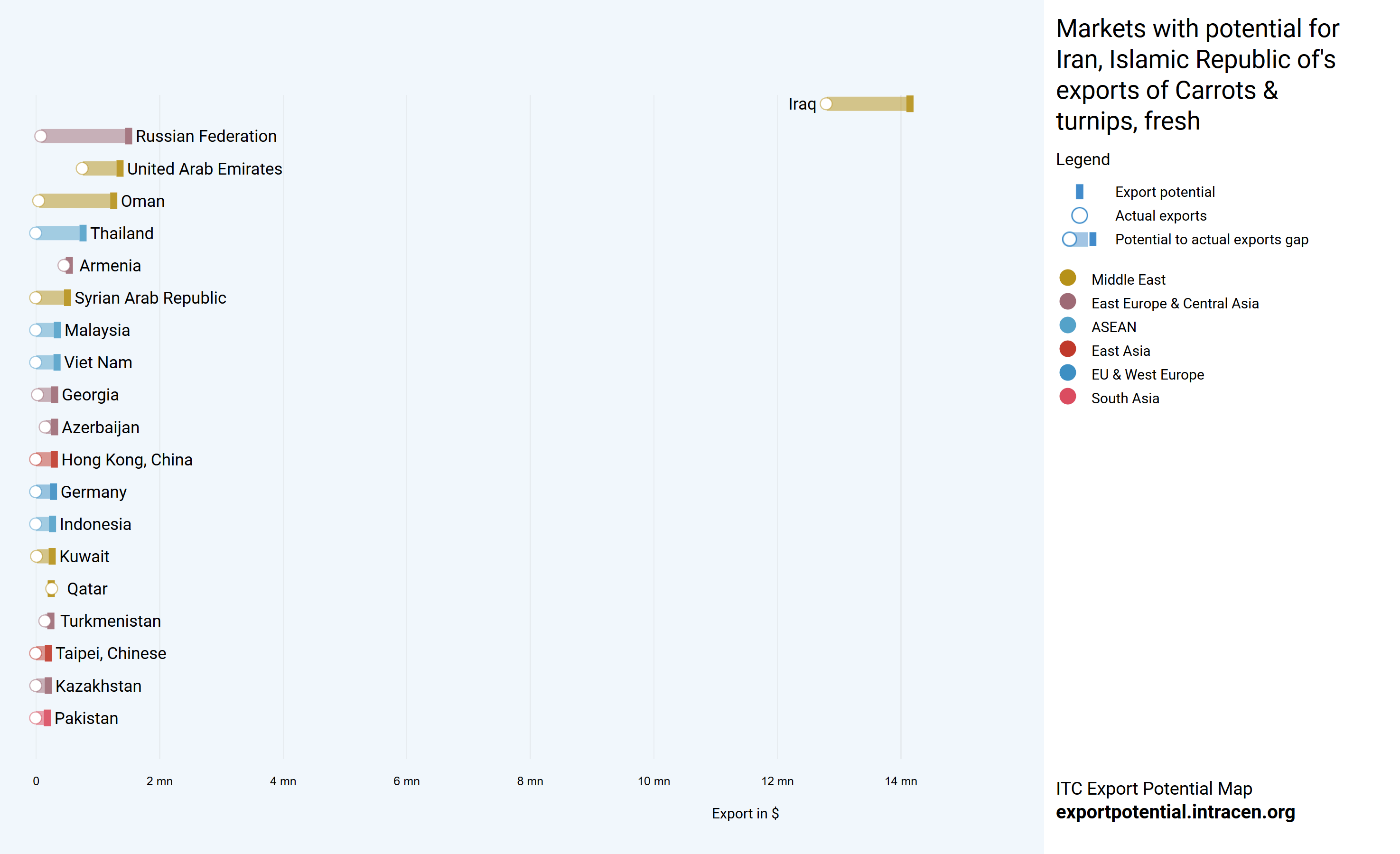Click Qatar's actual exports circle marker

(51, 589)
